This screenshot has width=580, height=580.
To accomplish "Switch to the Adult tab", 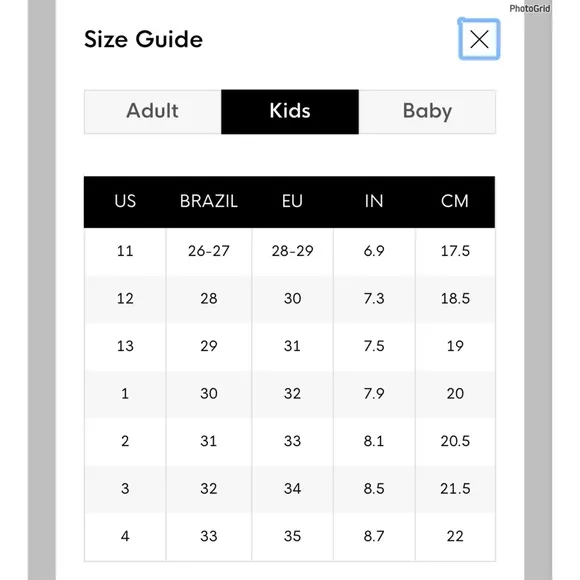I will (x=153, y=111).
